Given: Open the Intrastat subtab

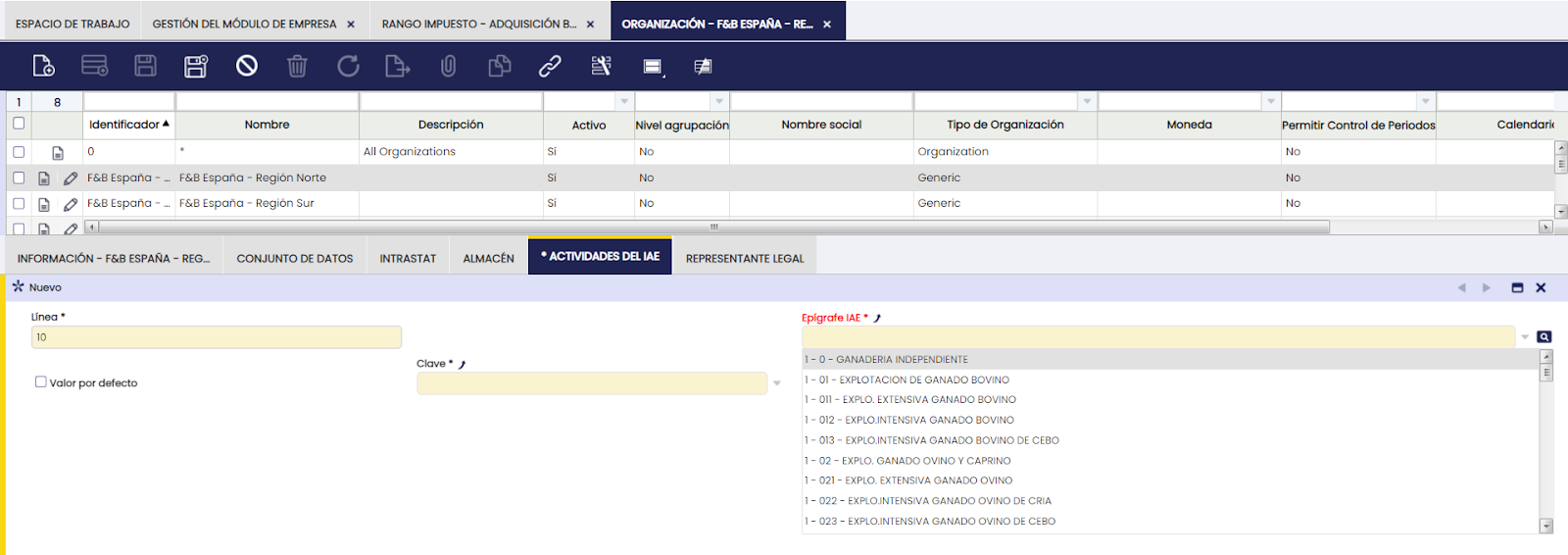Looking at the screenshot, I should point(408,259).
